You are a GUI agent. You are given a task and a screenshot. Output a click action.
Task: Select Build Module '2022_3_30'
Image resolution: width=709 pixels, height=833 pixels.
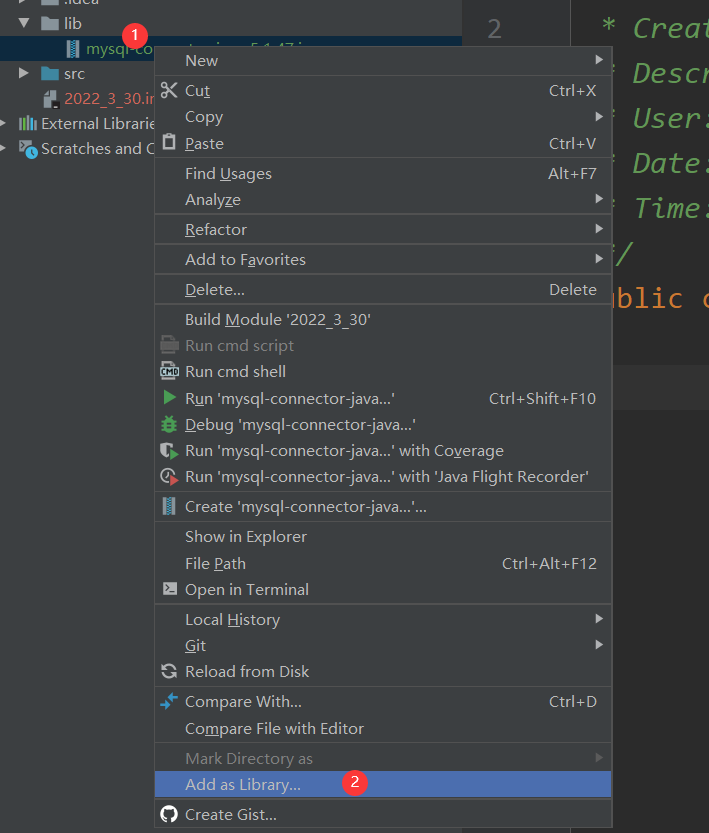[383, 319]
